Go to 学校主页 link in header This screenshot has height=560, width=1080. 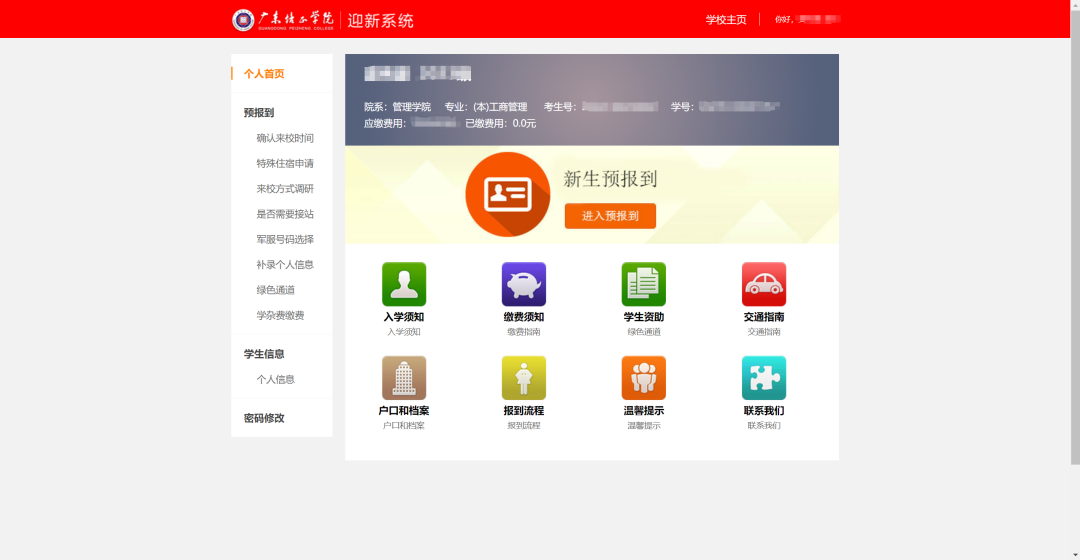click(x=726, y=19)
